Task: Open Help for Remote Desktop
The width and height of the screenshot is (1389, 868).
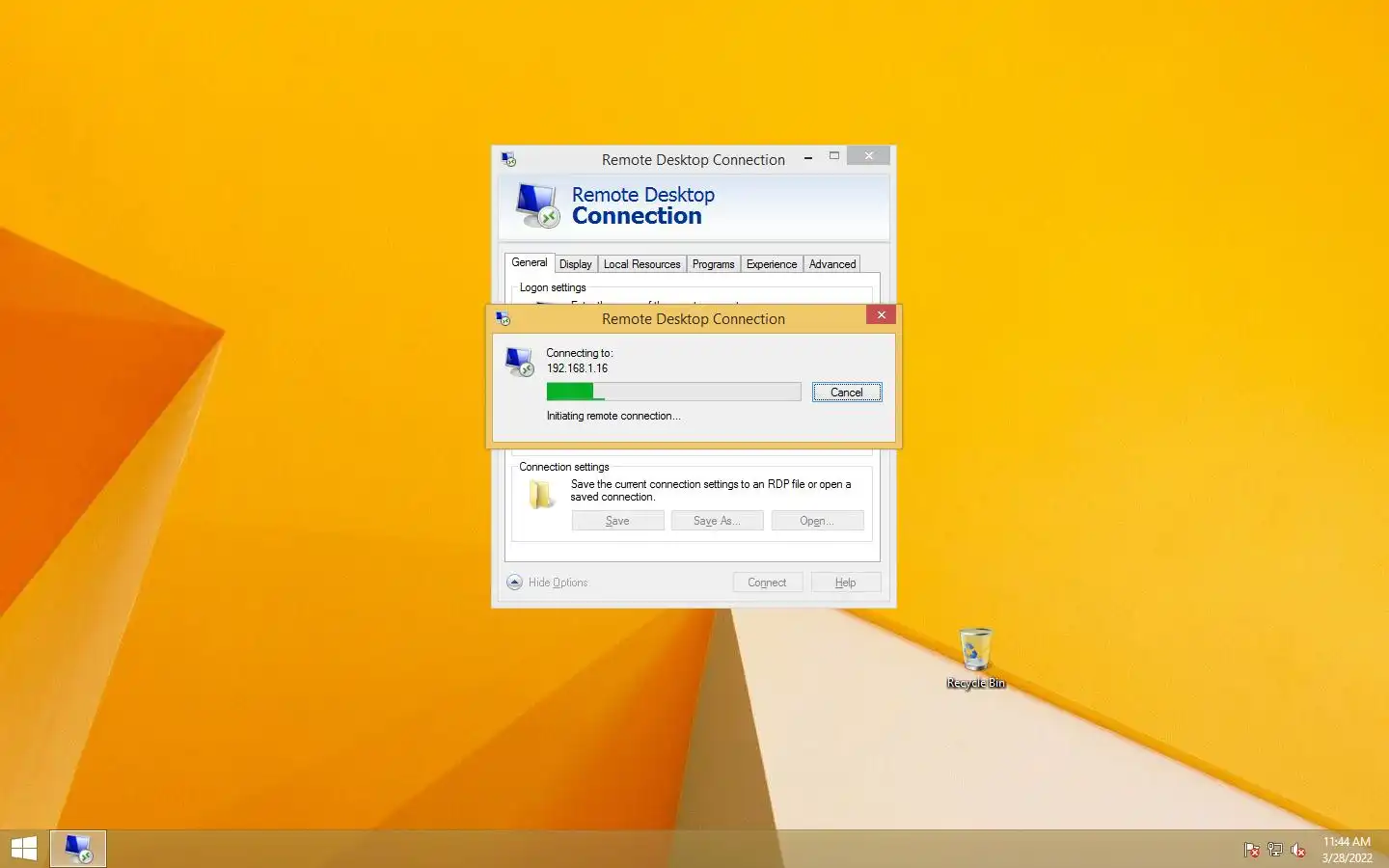Action: (845, 583)
